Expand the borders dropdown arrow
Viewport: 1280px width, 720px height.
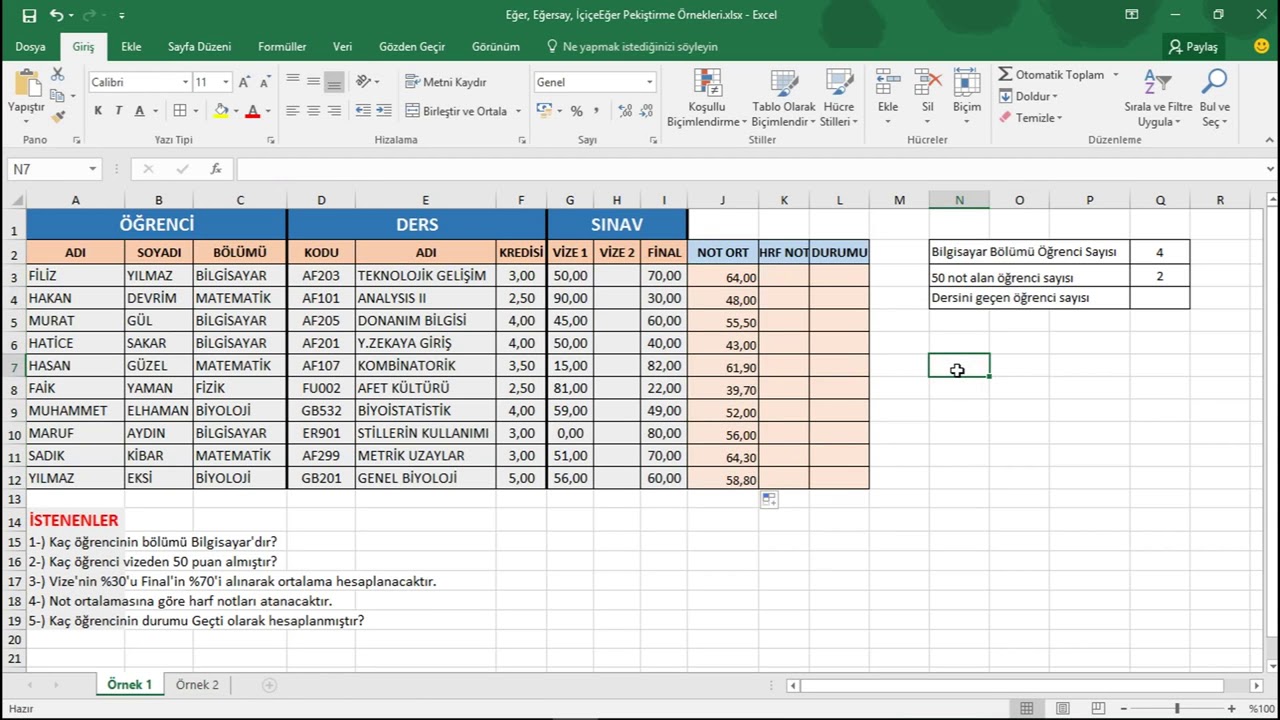[x=196, y=111]
